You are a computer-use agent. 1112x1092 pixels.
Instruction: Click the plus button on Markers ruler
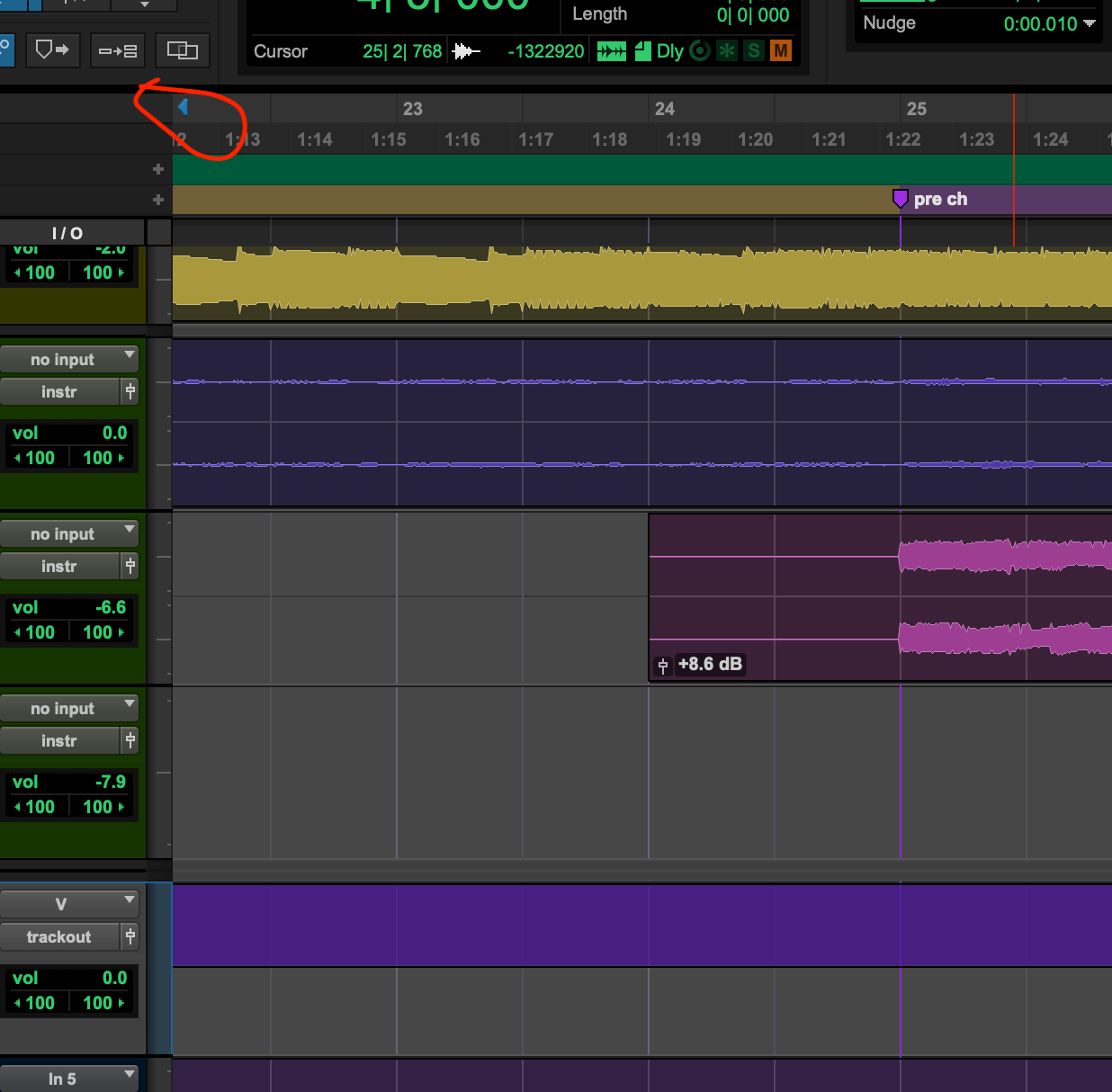point(158,200)
